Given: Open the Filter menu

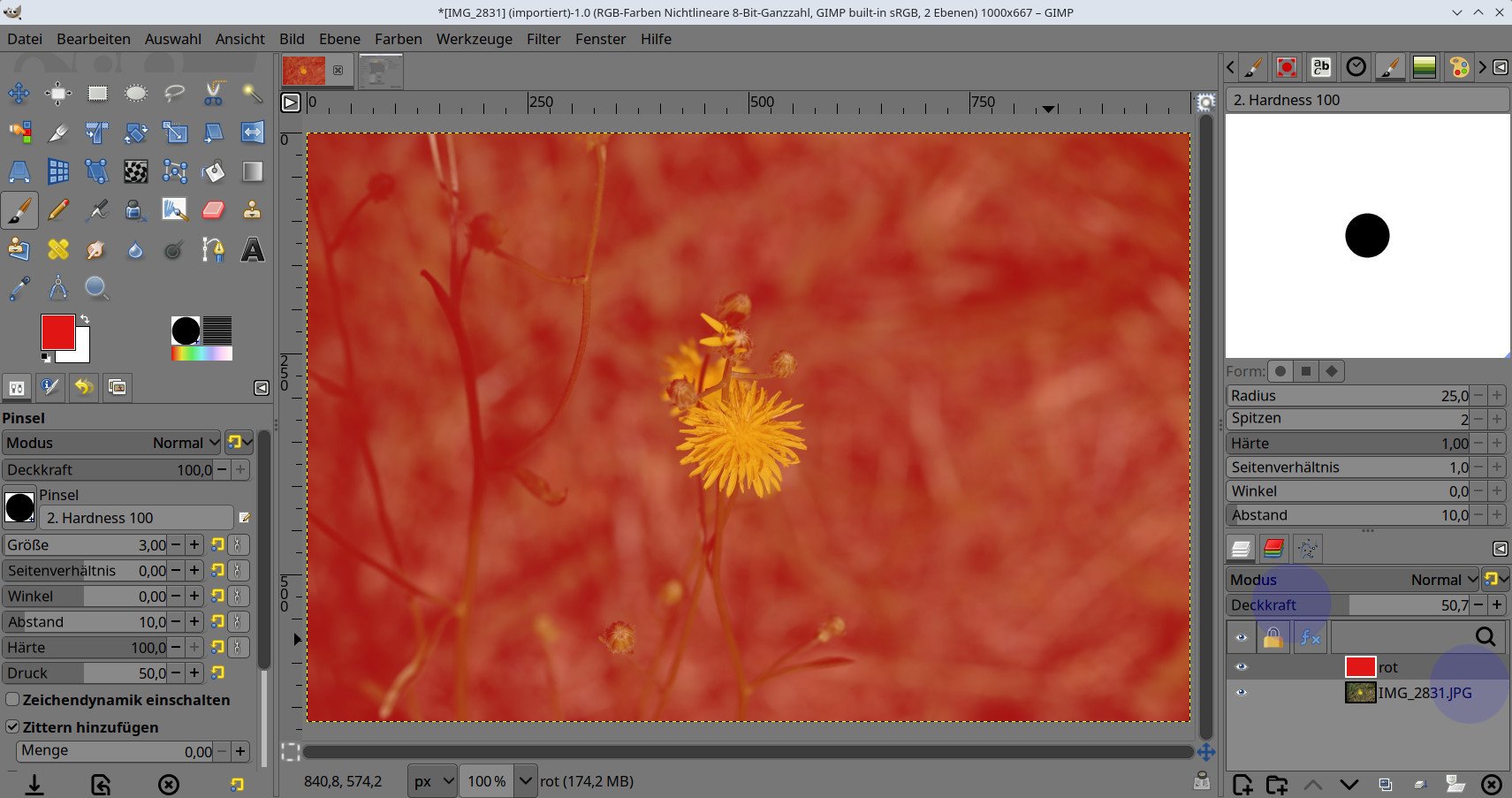Looking at the screenshot, I should [543, 39].
